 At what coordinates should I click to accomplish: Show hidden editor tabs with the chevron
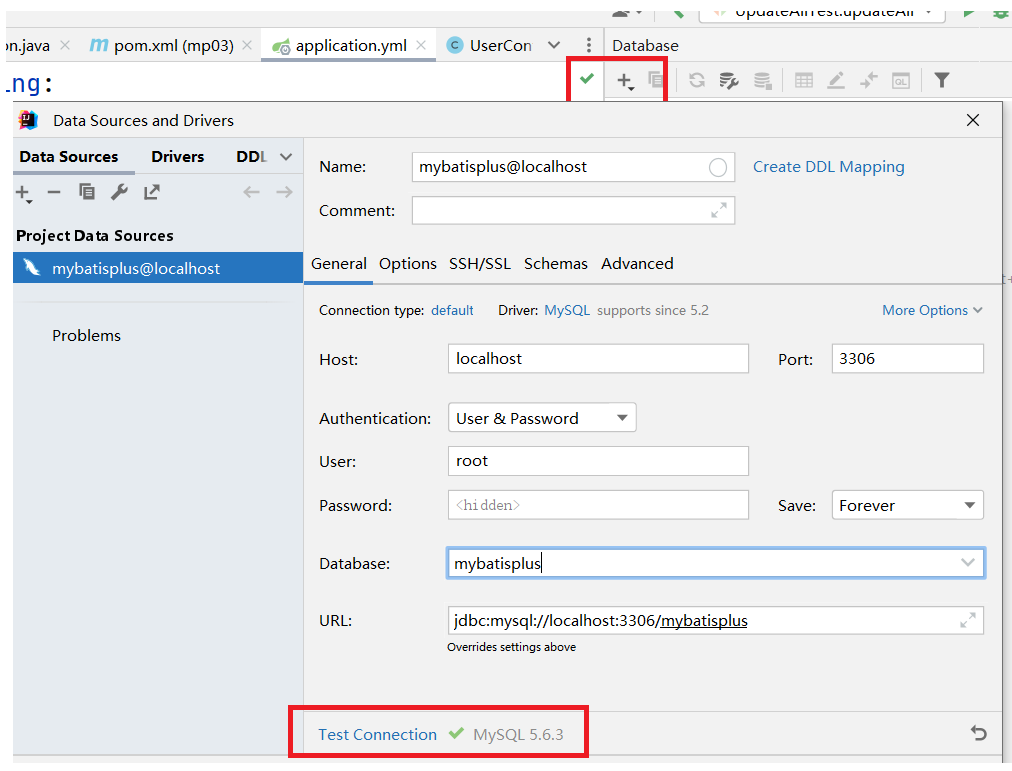coord(554,45)
